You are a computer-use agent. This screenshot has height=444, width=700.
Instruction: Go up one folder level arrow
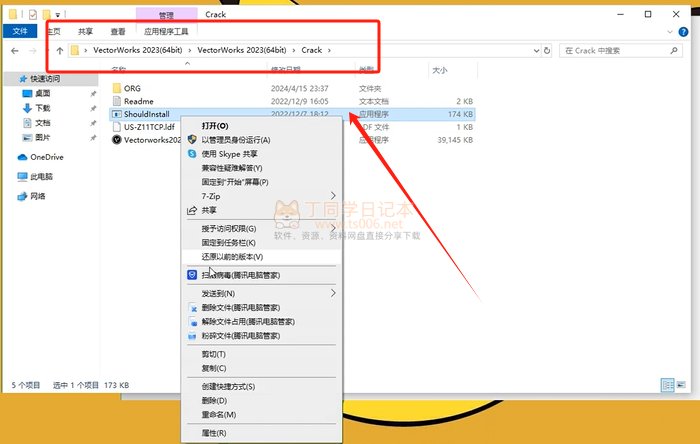click(60, 50)
